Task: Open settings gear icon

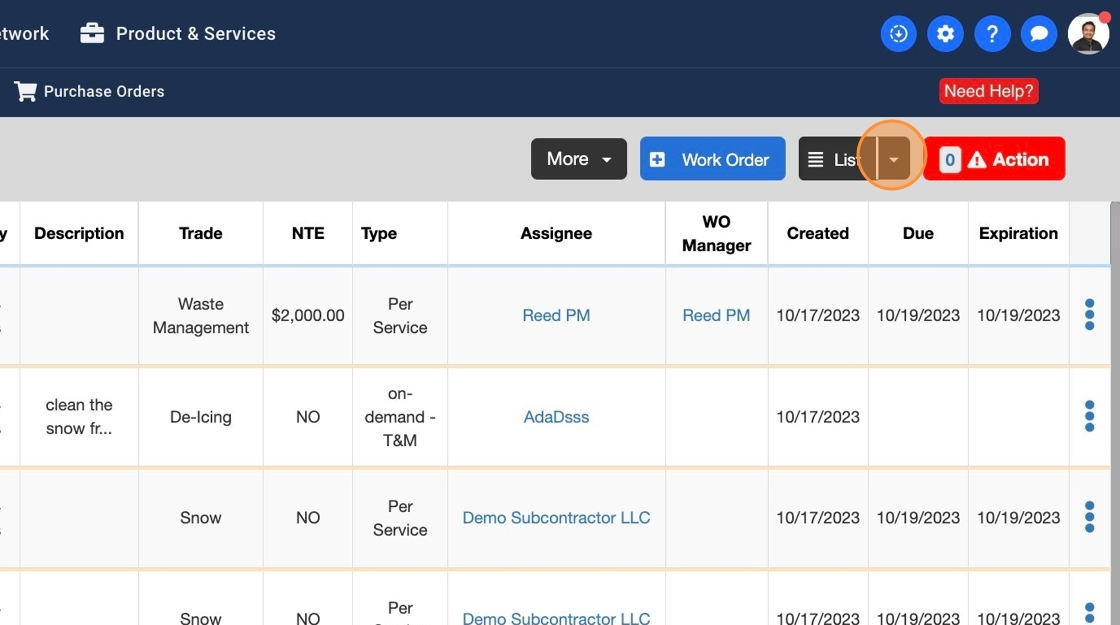Action: point(945,34)
